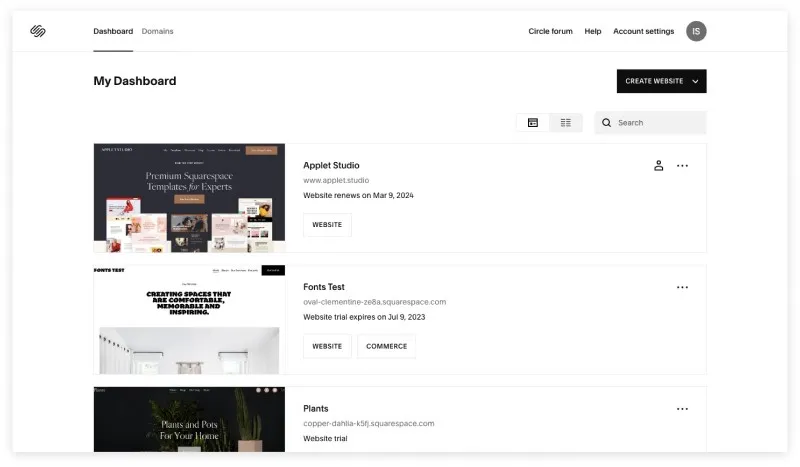Click Website button under Applet Studio
This screenshot has width=800, height=467.
pos(327,225)
